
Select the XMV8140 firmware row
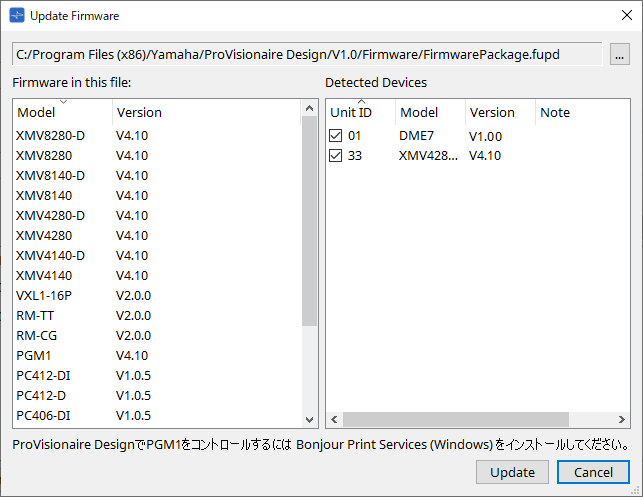[157, 196]
